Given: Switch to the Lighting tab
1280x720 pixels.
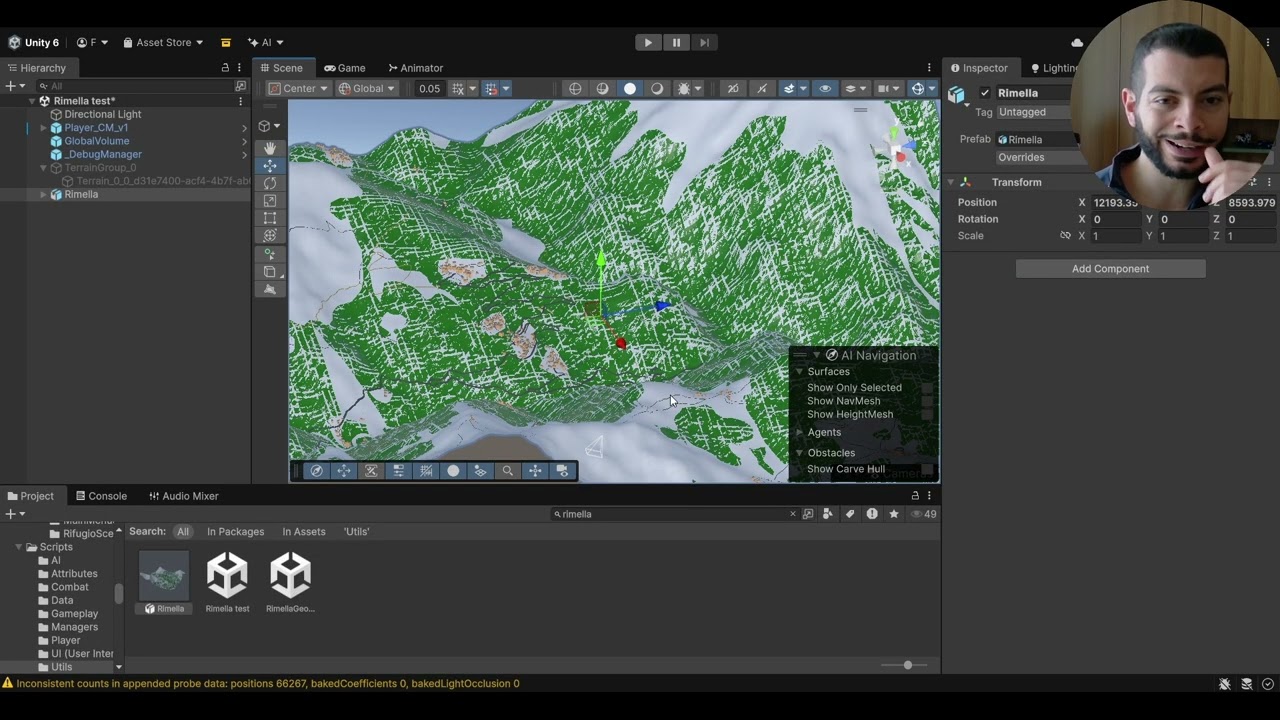Looking at the screenshot, I should pos(1053,68).
